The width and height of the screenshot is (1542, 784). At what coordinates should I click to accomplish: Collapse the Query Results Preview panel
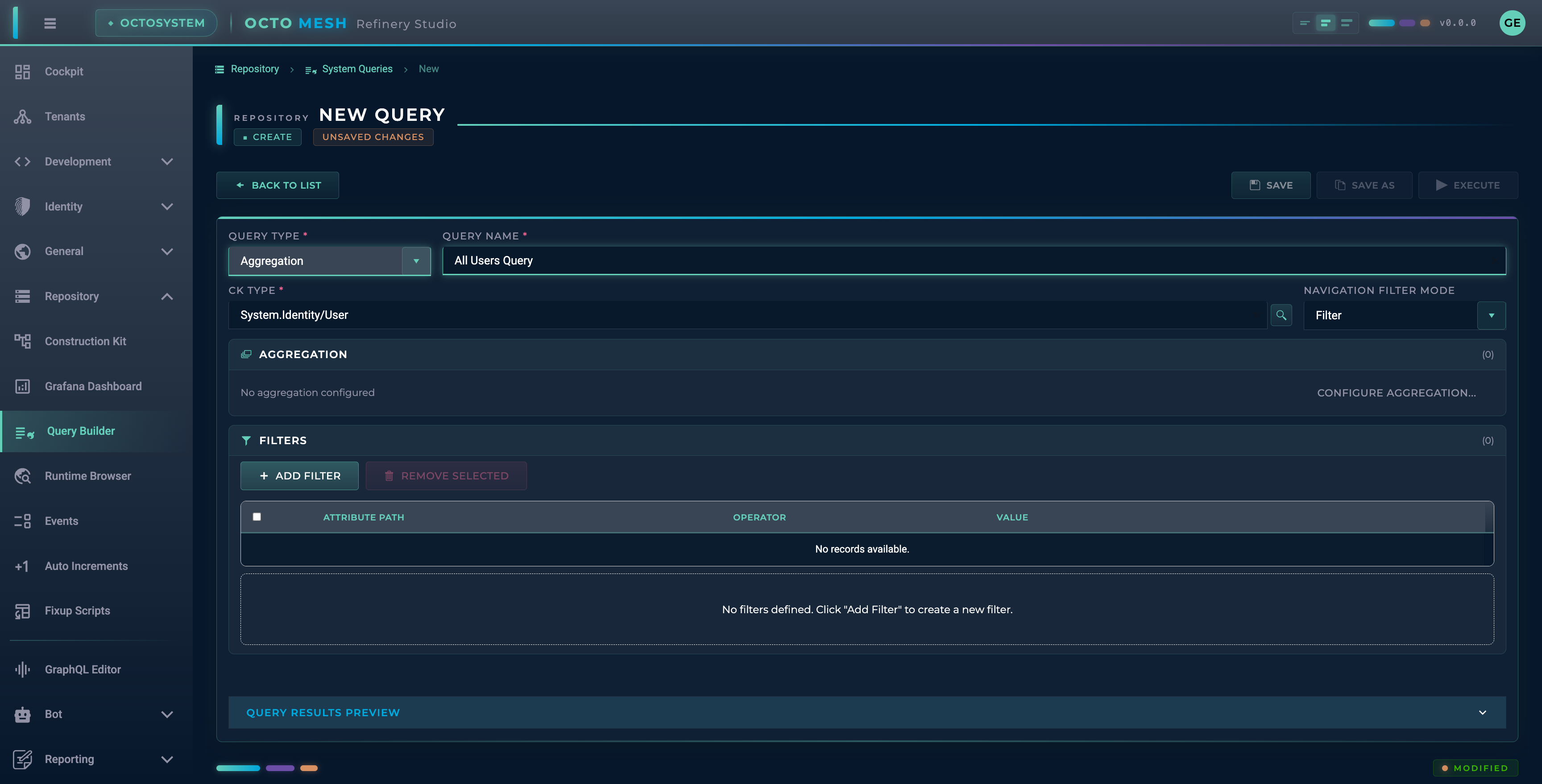1483,712
